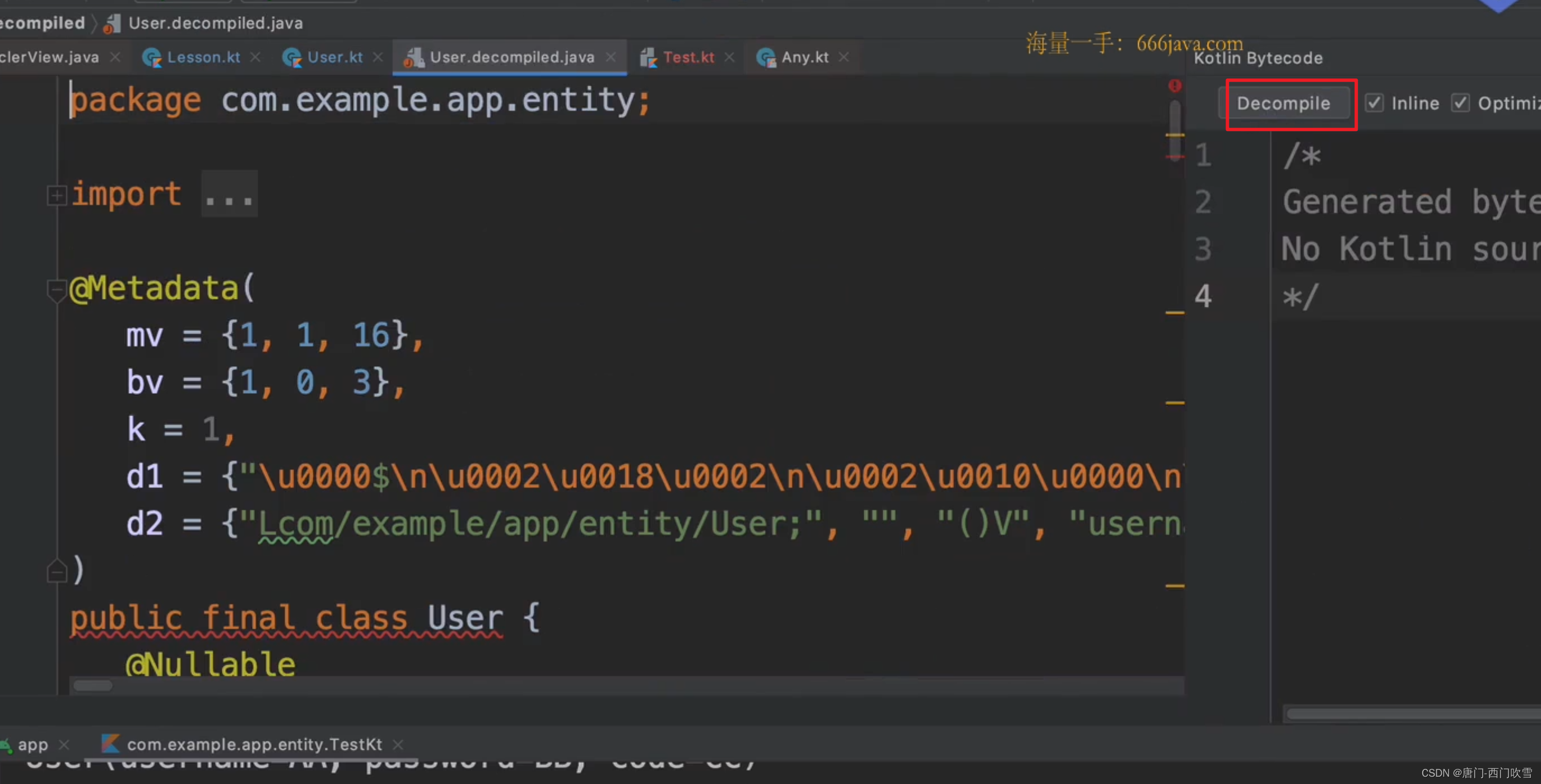Image resolution: width=1541 pixels, height=784 pixels.
Task: Close the Lesson.kt tab
Action: 255,57
